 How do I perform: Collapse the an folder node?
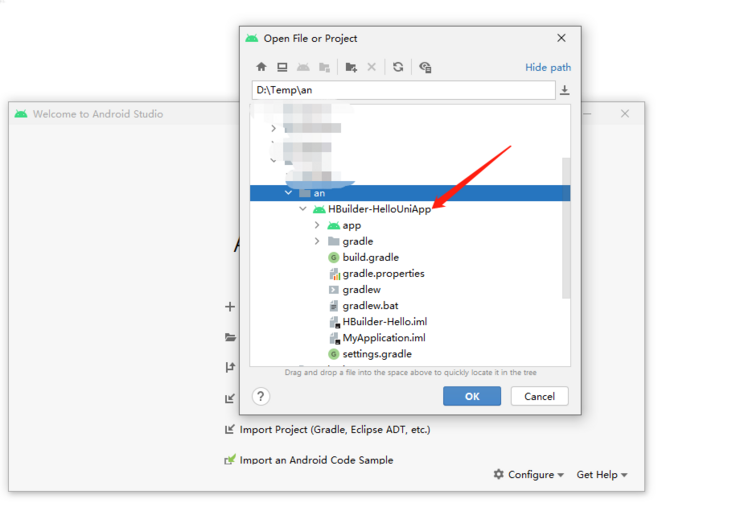point(289,193)
